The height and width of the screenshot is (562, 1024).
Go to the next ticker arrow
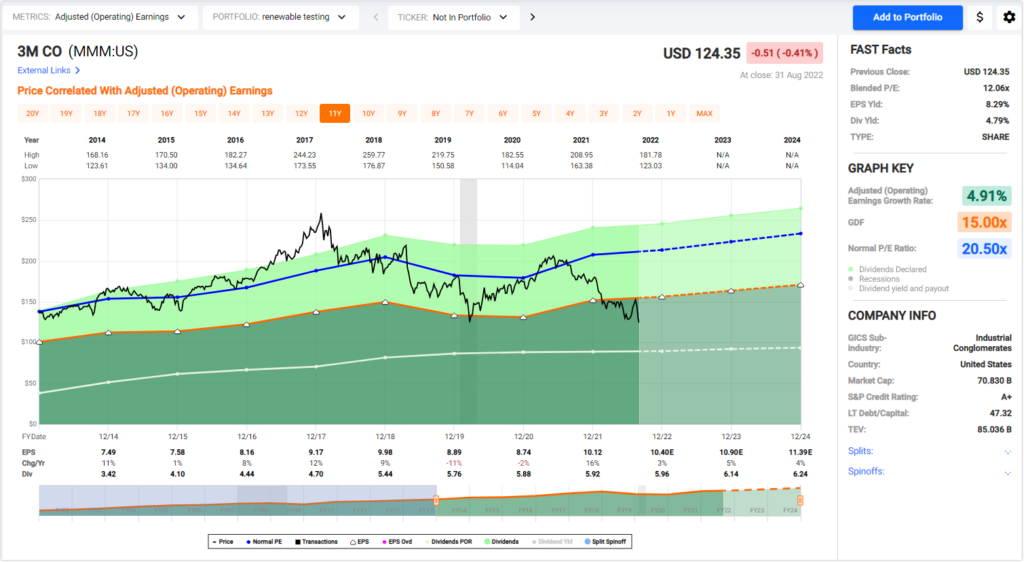pyautogui.click(x=533, y=18)
